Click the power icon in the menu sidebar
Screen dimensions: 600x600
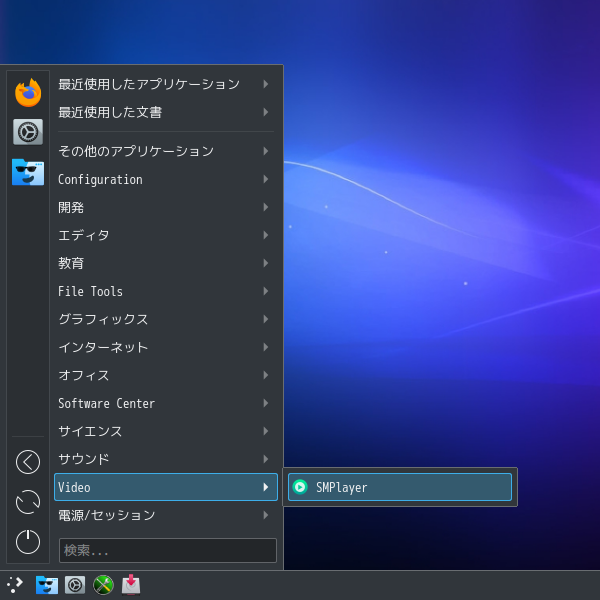(28, 541)
